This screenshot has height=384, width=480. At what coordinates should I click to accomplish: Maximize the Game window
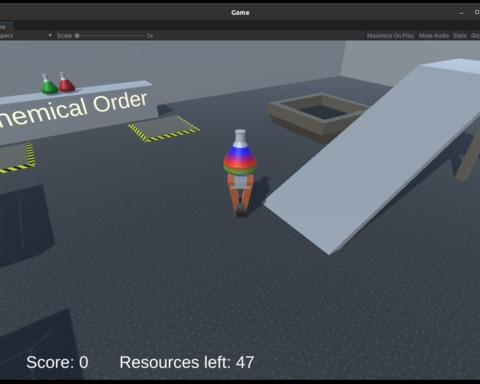477,12
